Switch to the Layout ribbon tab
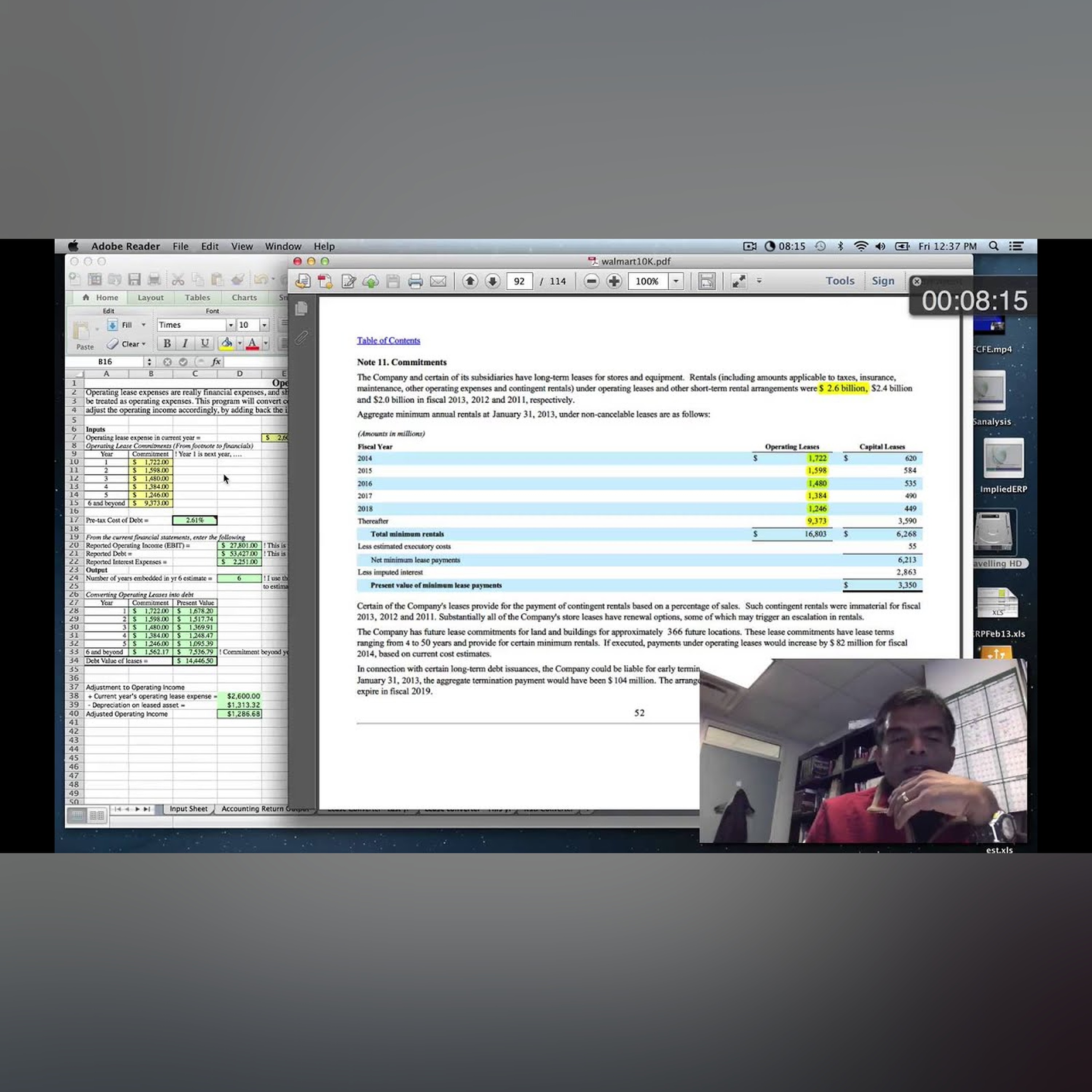1092x1092 pixels. point(150,297)
